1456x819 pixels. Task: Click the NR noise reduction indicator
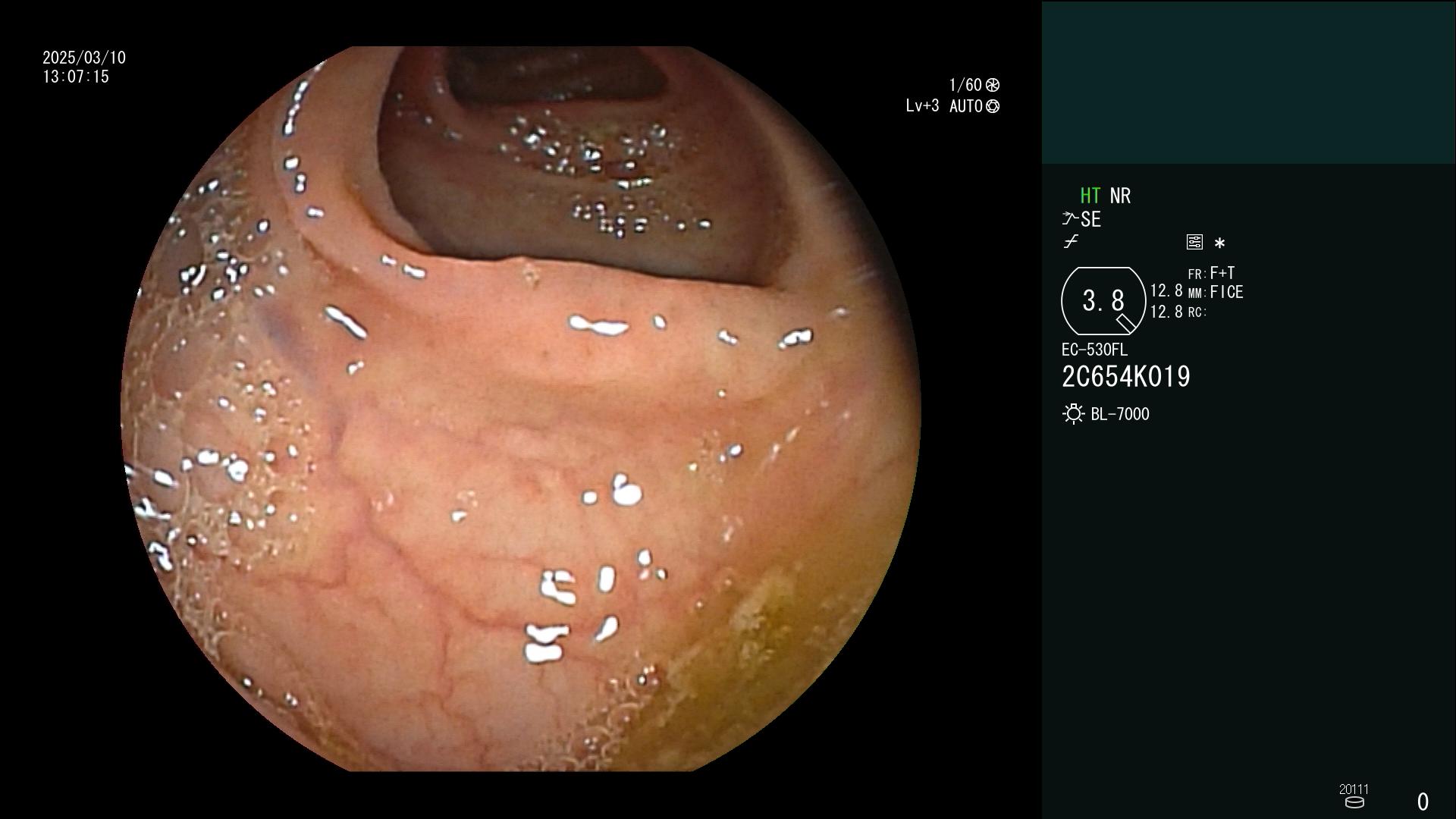tap(1120, 196)
